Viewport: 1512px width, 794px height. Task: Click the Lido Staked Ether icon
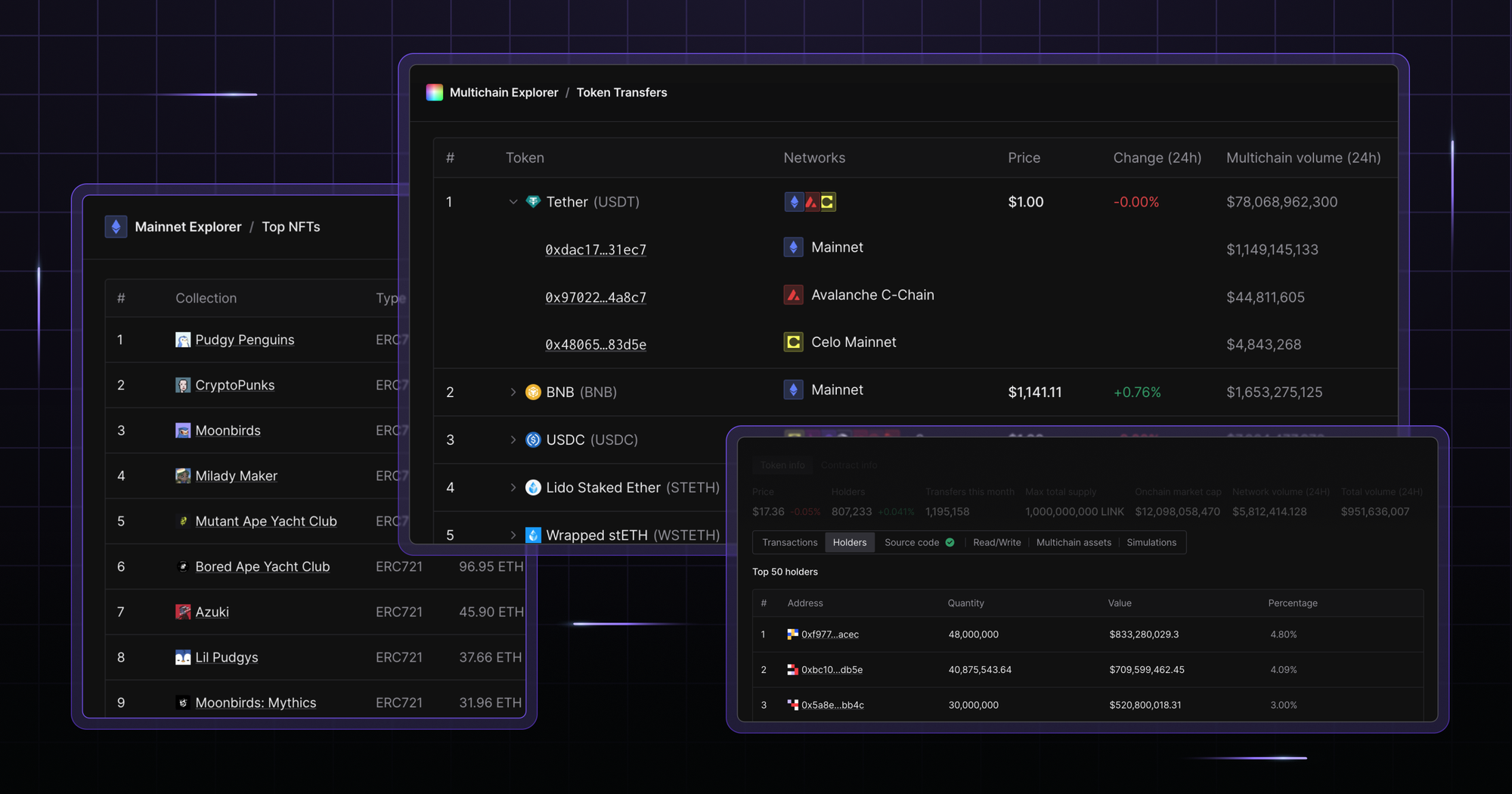click(533, 487)
